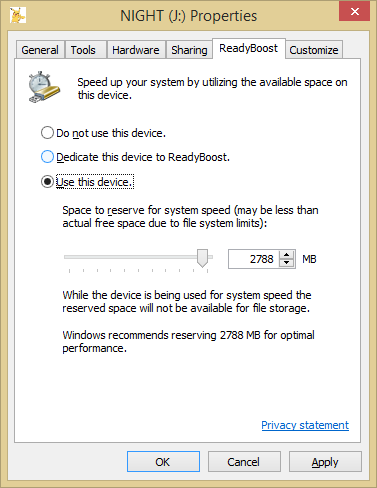Click the 2788 MB value field
Image resolution: width=377 pixels, height=488 pixels.
[254, 259]
